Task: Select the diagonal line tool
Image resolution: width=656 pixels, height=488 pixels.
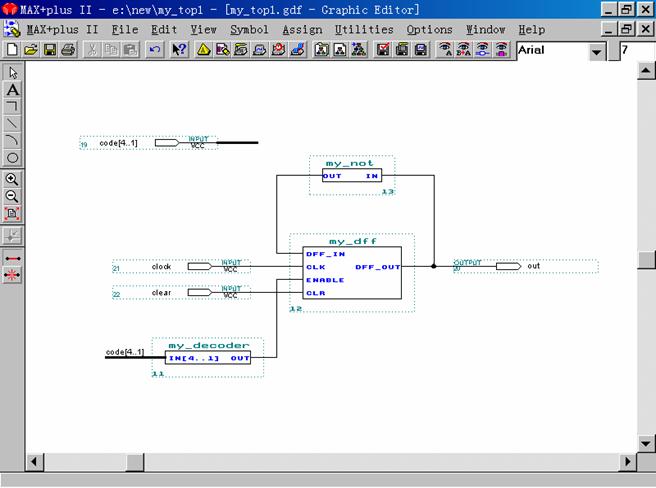Action: (x=13, y=123)
